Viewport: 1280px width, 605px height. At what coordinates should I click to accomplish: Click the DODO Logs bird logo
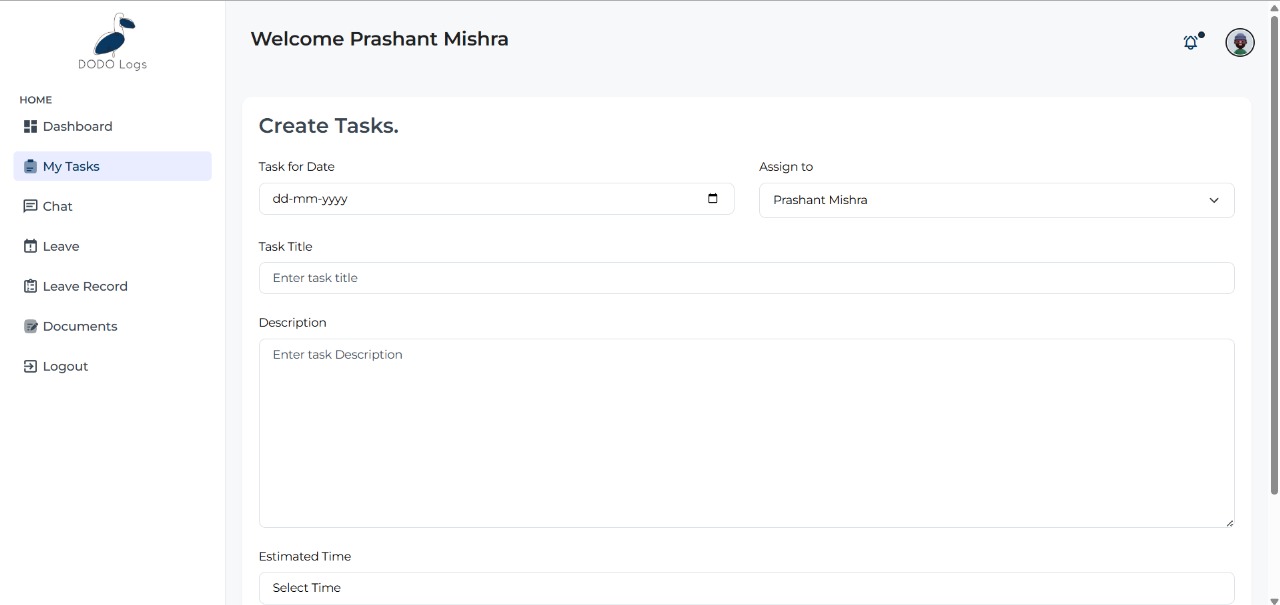pos(113,36)
